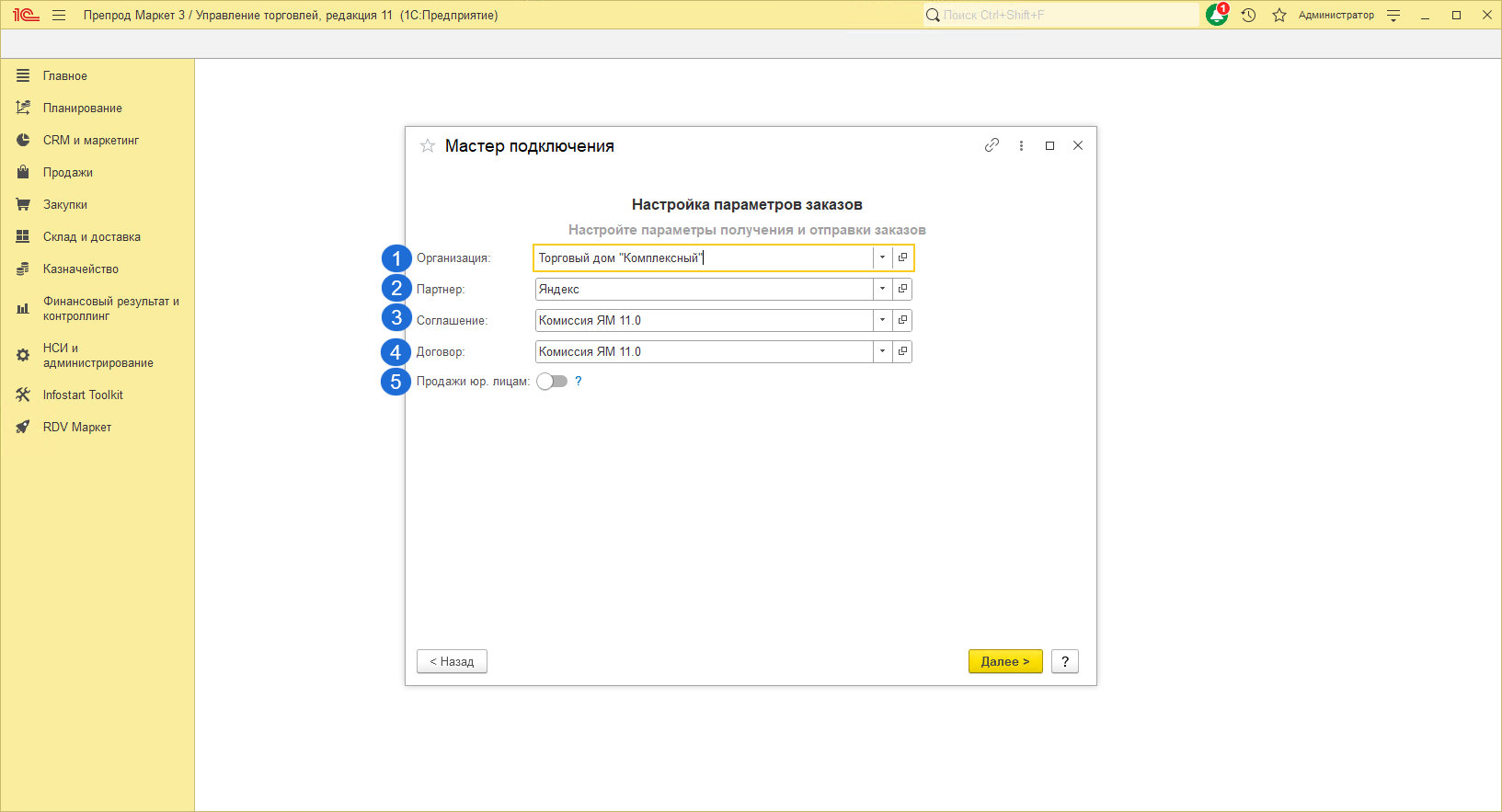Expand the Договор dropdown list
The height and width of the screenshot is (812, 1502).
[882, 351]
